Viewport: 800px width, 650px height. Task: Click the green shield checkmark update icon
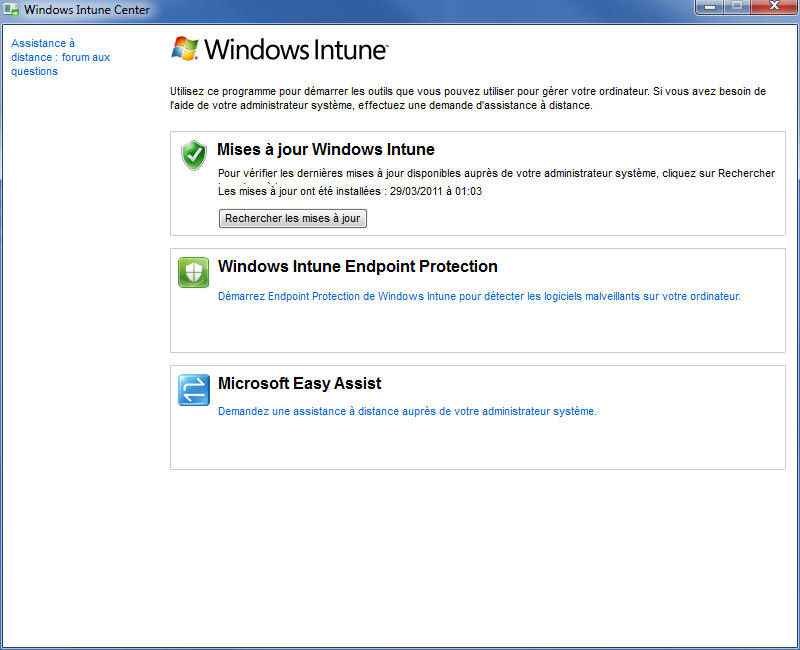click(194, 155)
